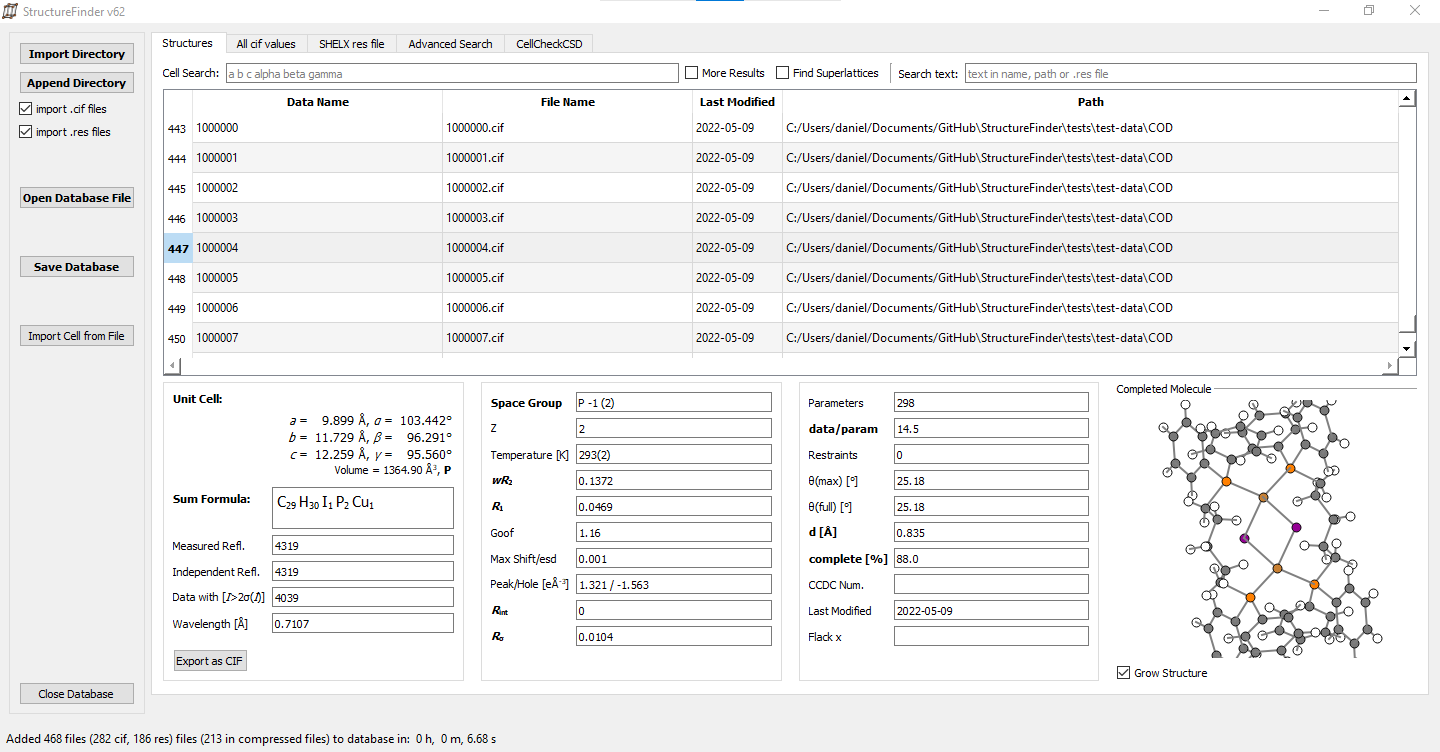Toggle the import .cif files checkbox
The image size is (1440, 752).
[x=26, y=109]
